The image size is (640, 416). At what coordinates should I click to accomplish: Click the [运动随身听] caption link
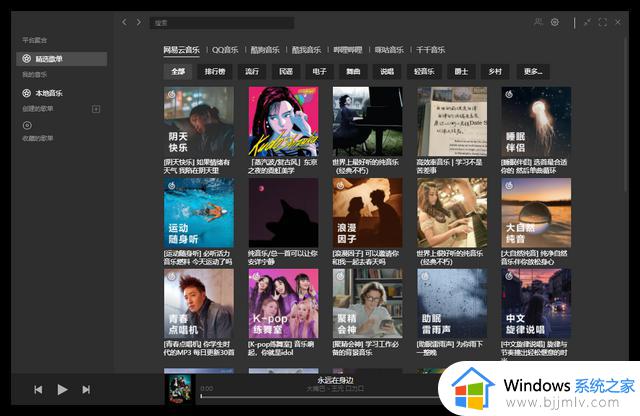click(198, 258)
